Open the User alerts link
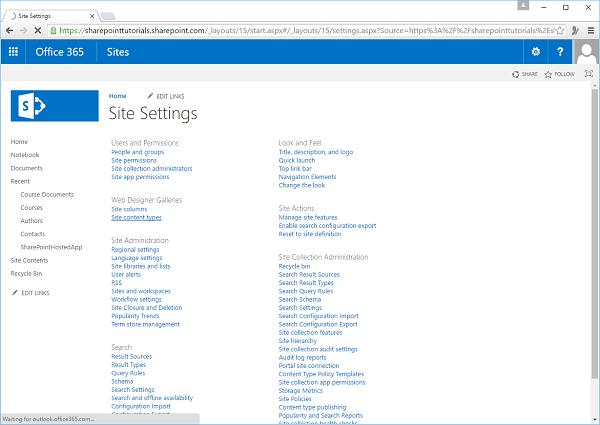The height and width of the screenshot is (425, 600). (126, 275)
